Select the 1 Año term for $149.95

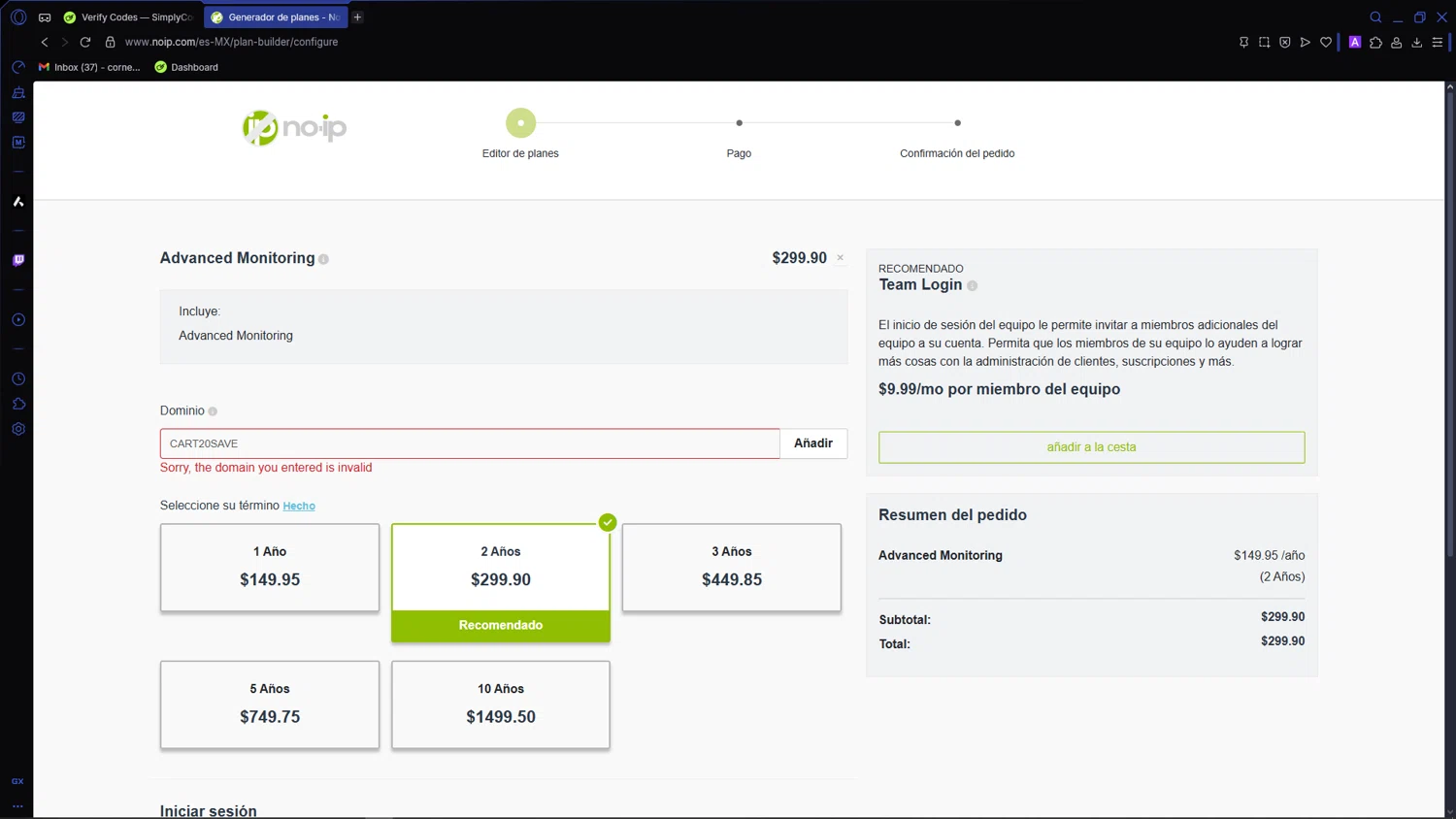[270, 568]
